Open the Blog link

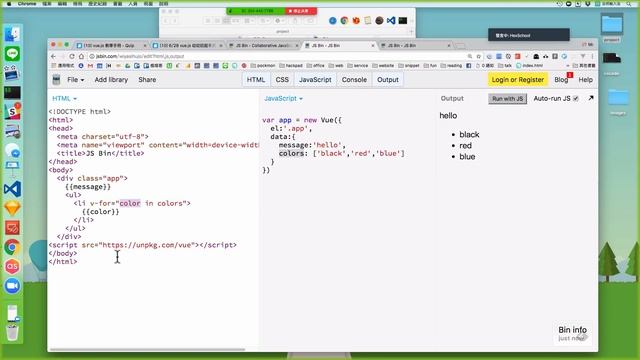(561, 80)
